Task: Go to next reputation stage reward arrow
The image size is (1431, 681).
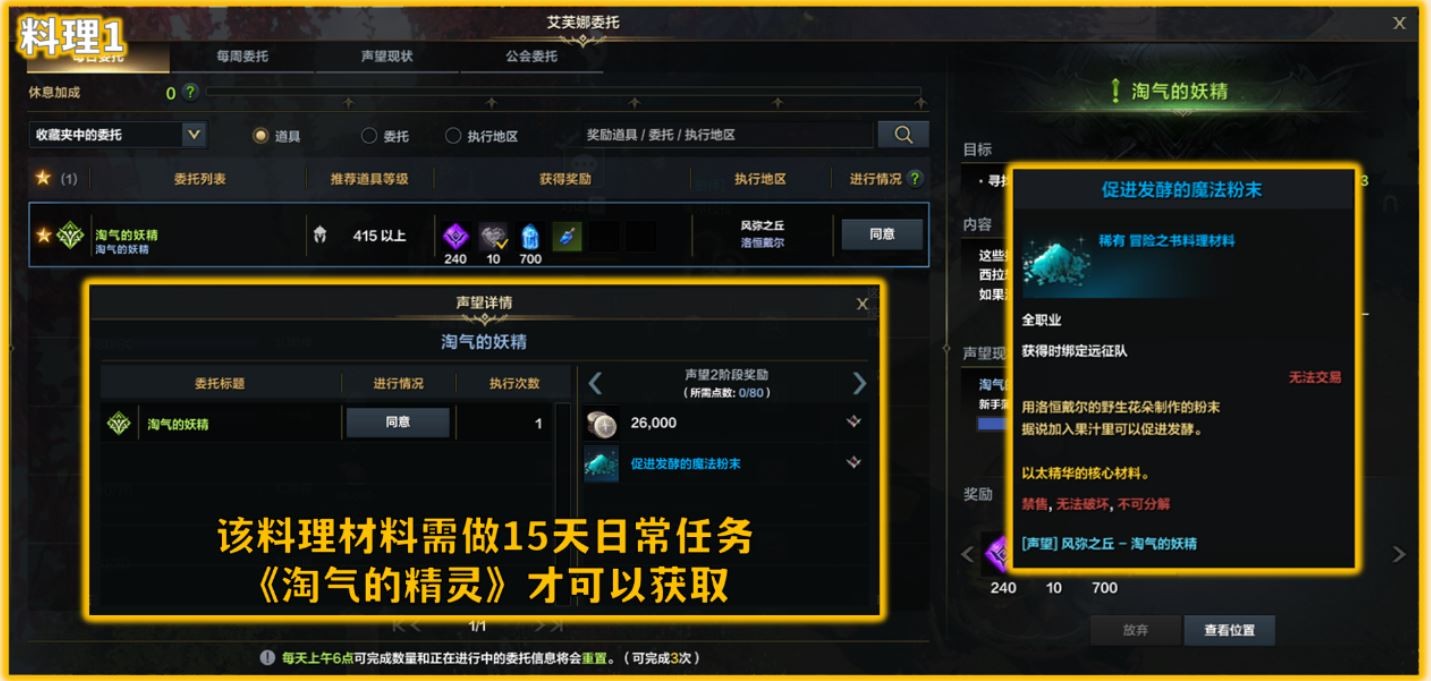Action: pyautogui.click(x=858, y=383)
